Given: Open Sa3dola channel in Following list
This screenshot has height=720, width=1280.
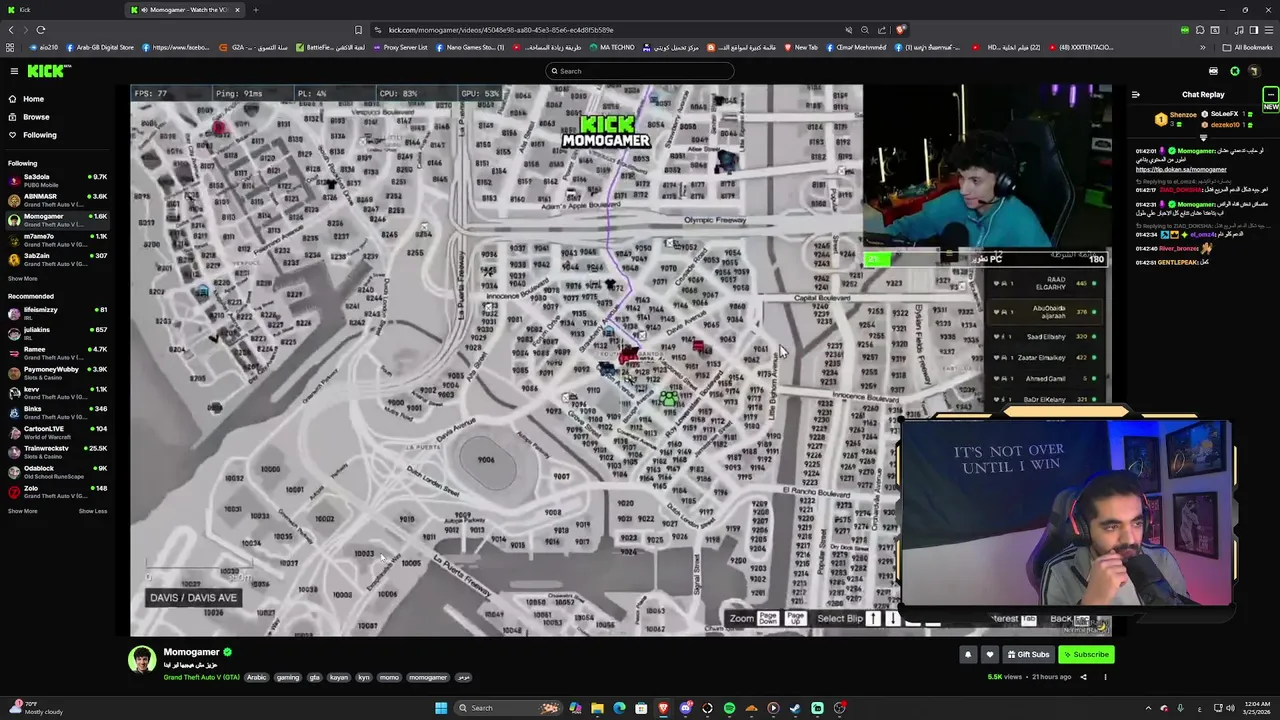Looking at the screenshot, I should tap(58, 180).
